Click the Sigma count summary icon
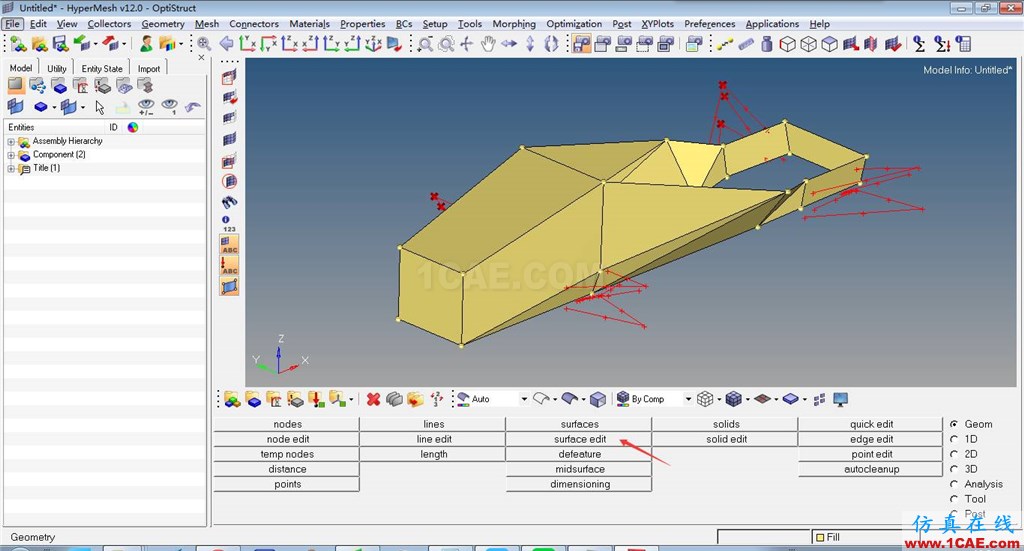 [x=919, y=44]
